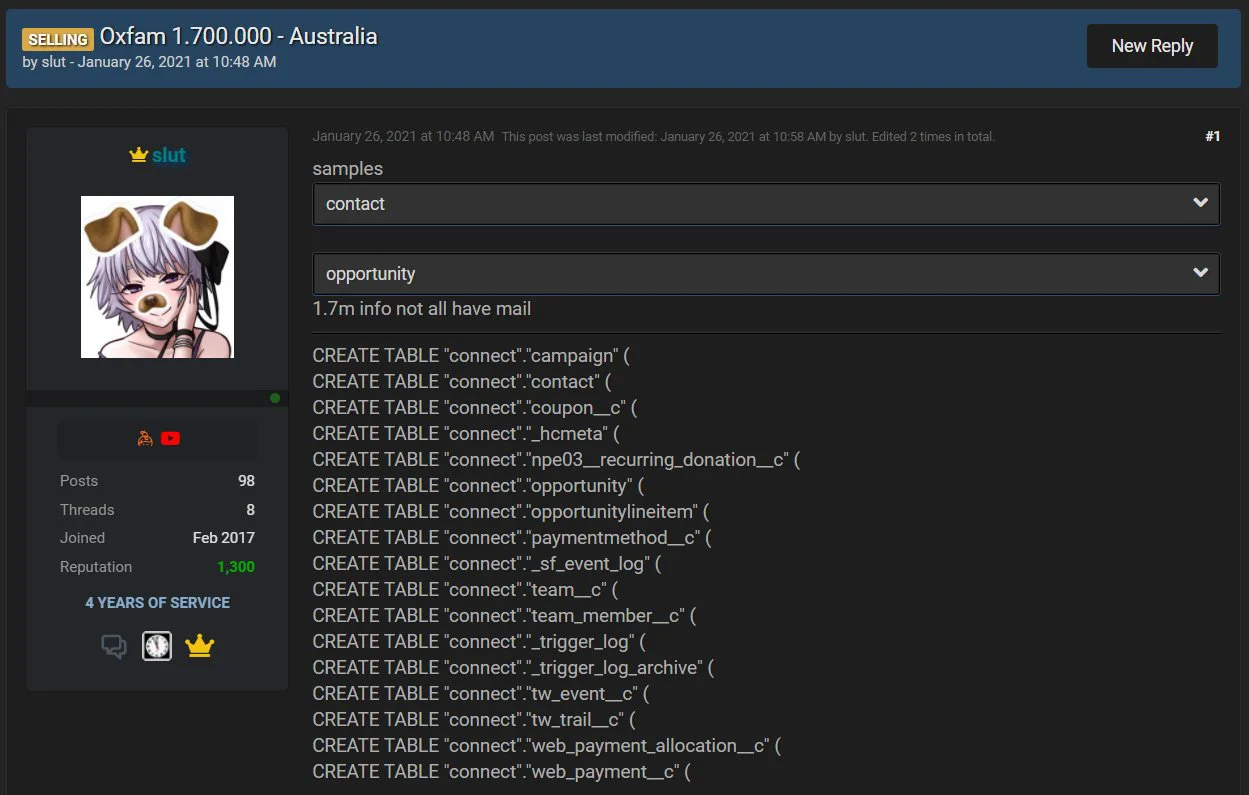1249x795 pixels.
Task: Click the Posts count 98
Action: pyautogui.click(x=246, y=481)
